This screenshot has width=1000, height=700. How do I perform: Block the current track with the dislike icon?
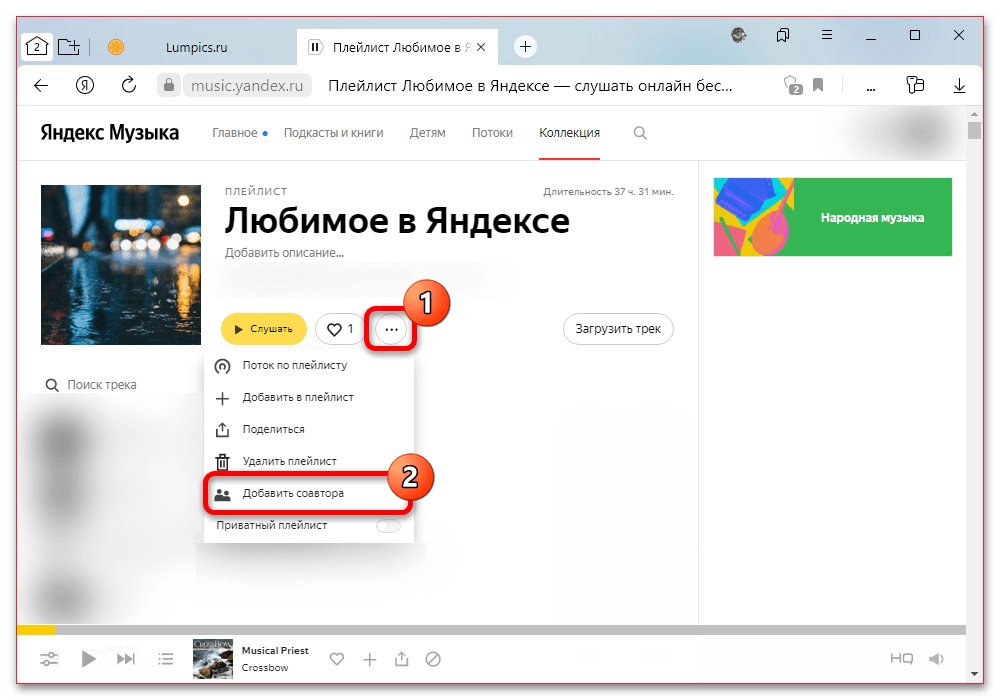[433, 659]
